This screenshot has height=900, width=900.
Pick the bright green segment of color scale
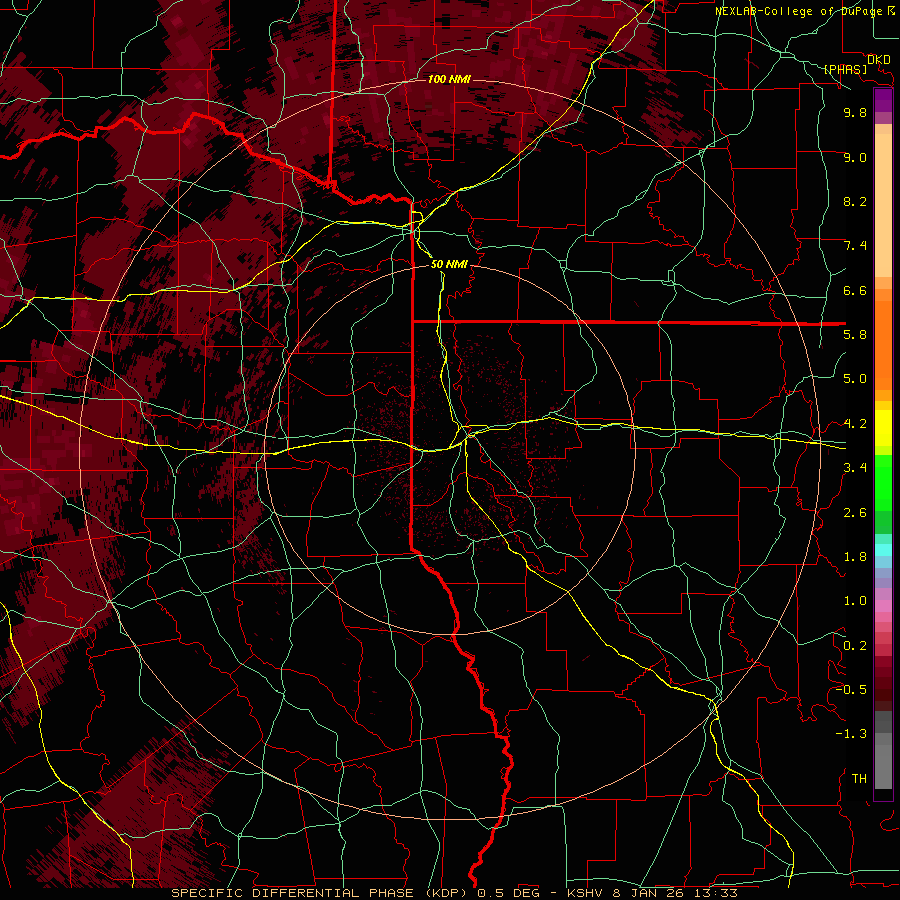(x=883, y=482)
